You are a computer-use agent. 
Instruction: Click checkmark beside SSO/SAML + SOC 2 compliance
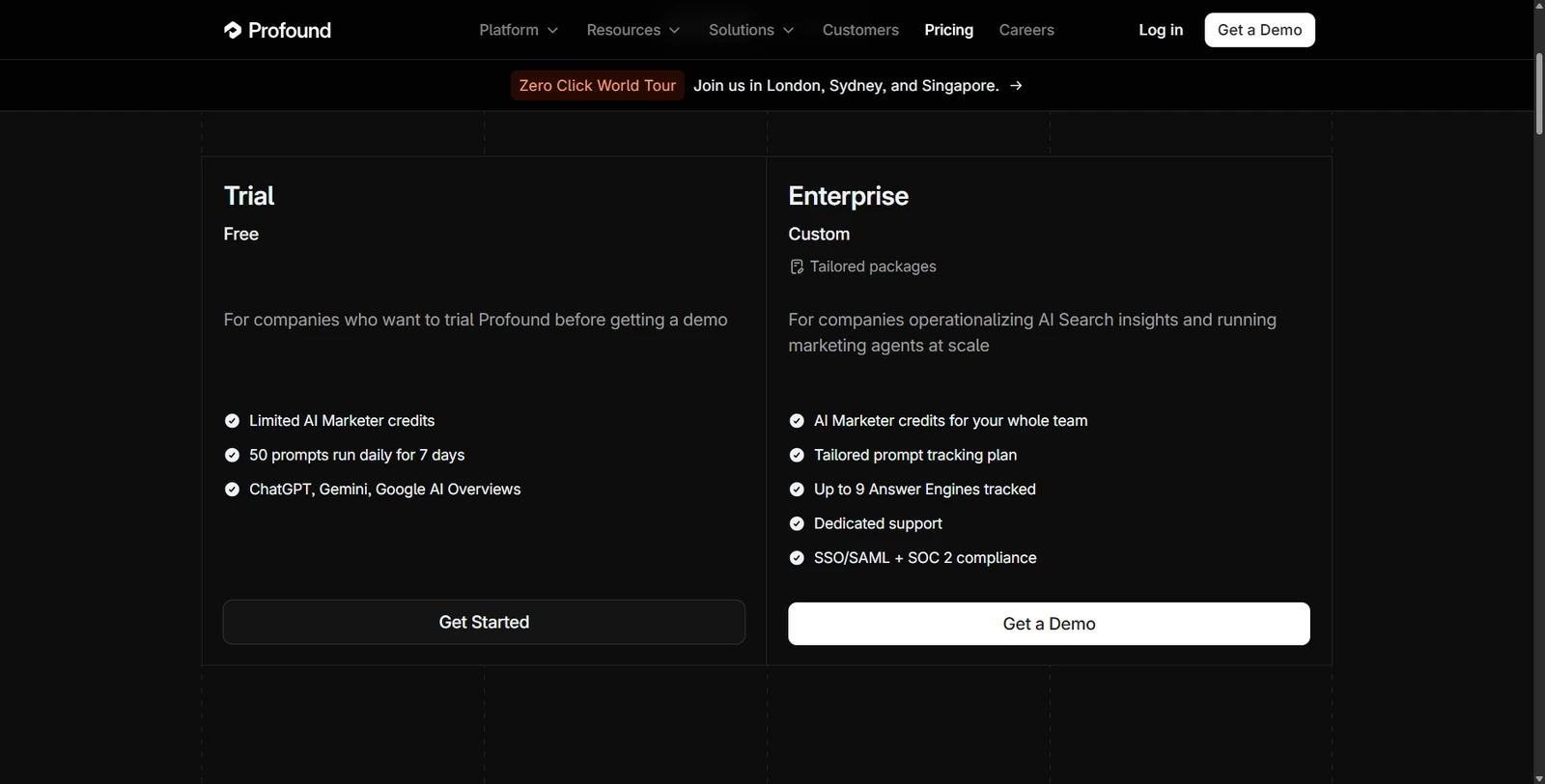[x=797, y=558]
